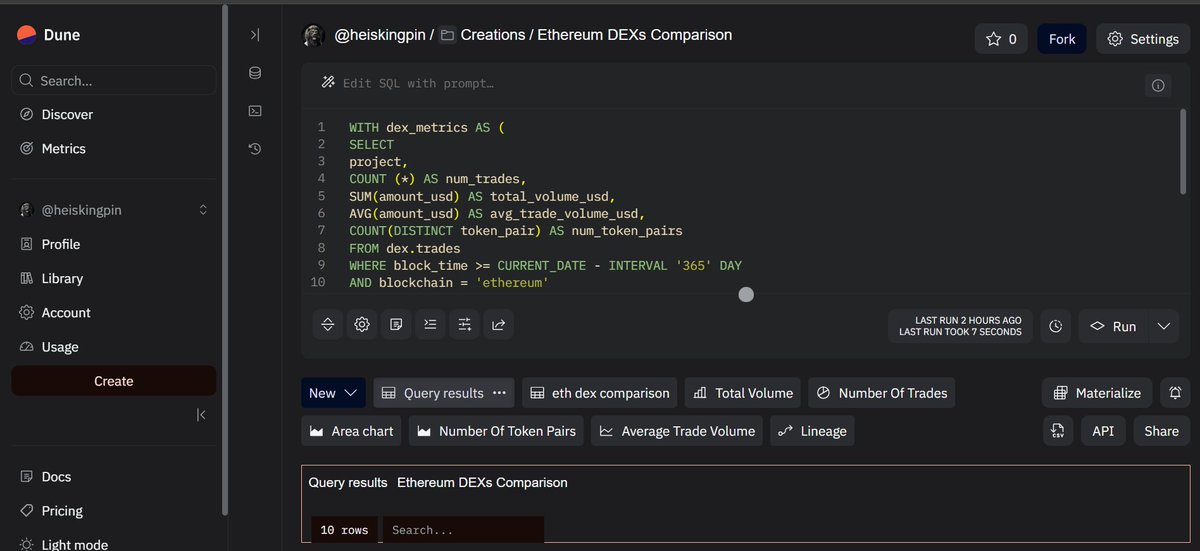Star this query
Screen dimensions: 1200x551
coord(1001,39)
